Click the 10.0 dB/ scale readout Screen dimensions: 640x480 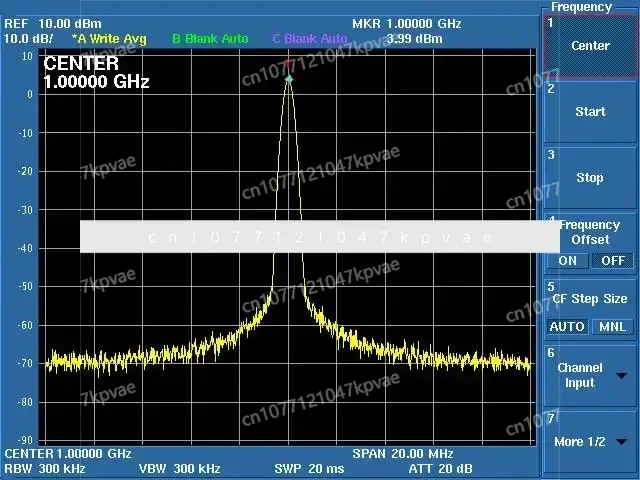[28, 39]
